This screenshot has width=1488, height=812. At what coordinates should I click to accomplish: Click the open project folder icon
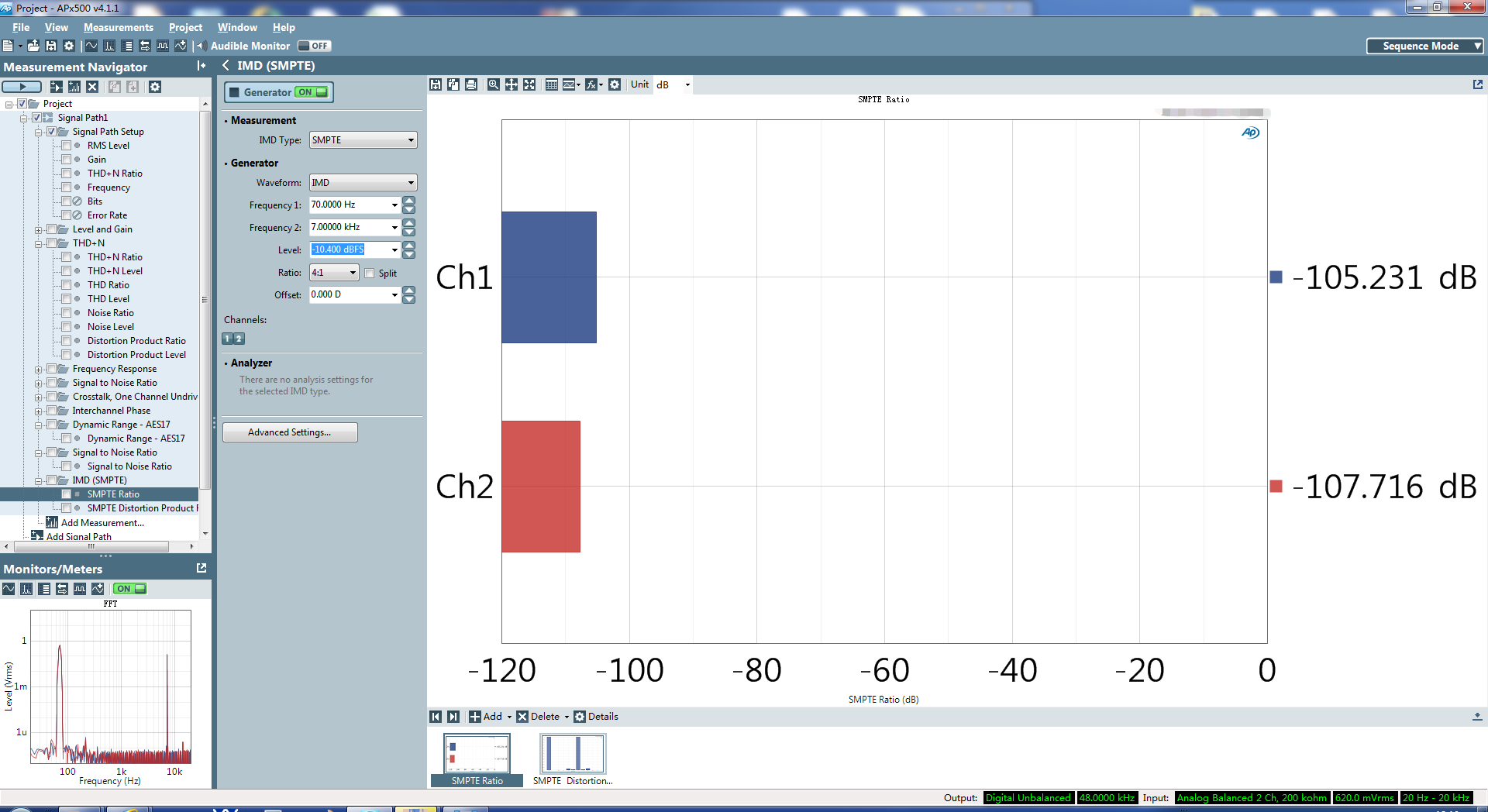point(33,46)
